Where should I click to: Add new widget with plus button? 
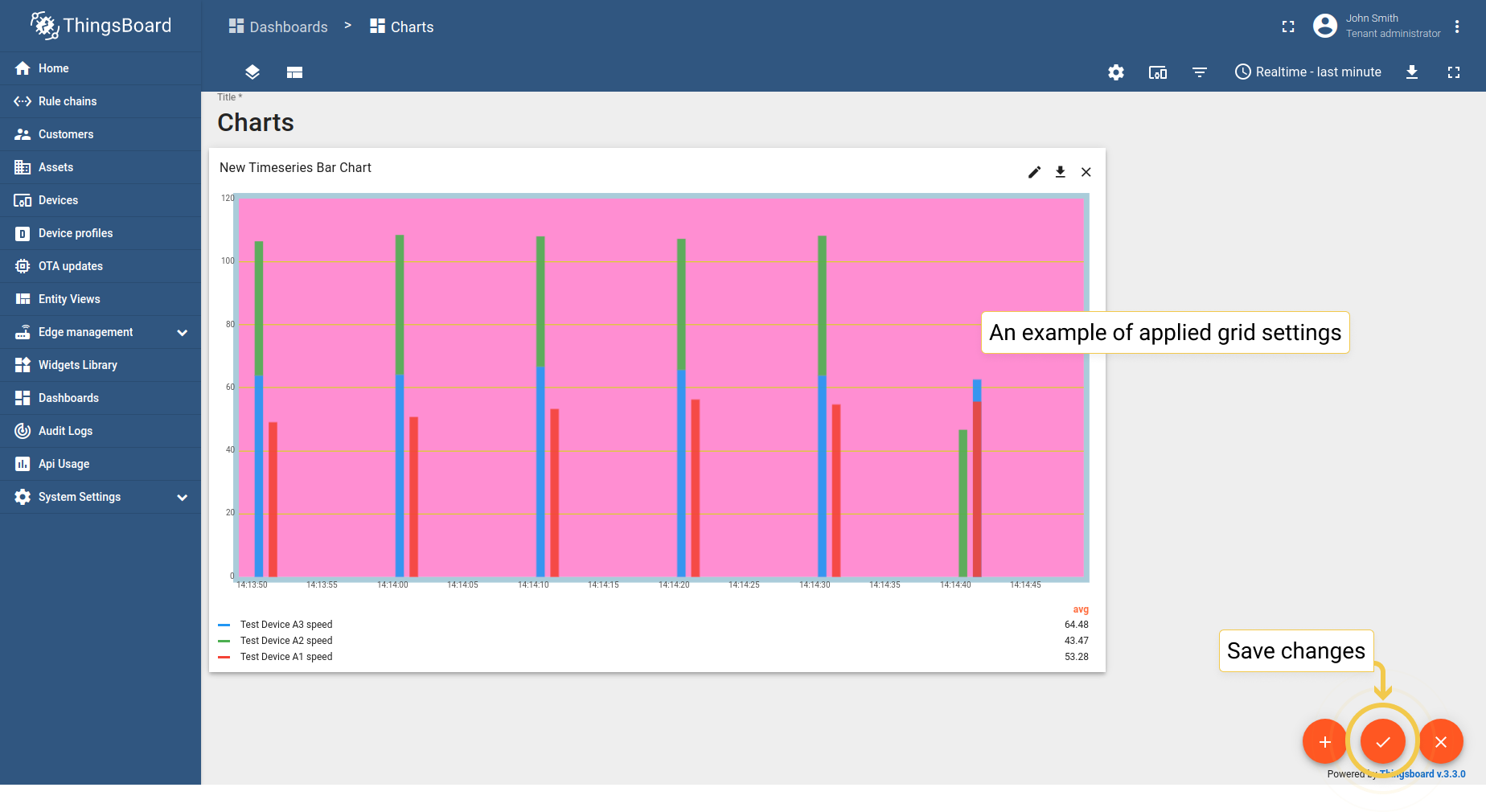(1324, 741)
